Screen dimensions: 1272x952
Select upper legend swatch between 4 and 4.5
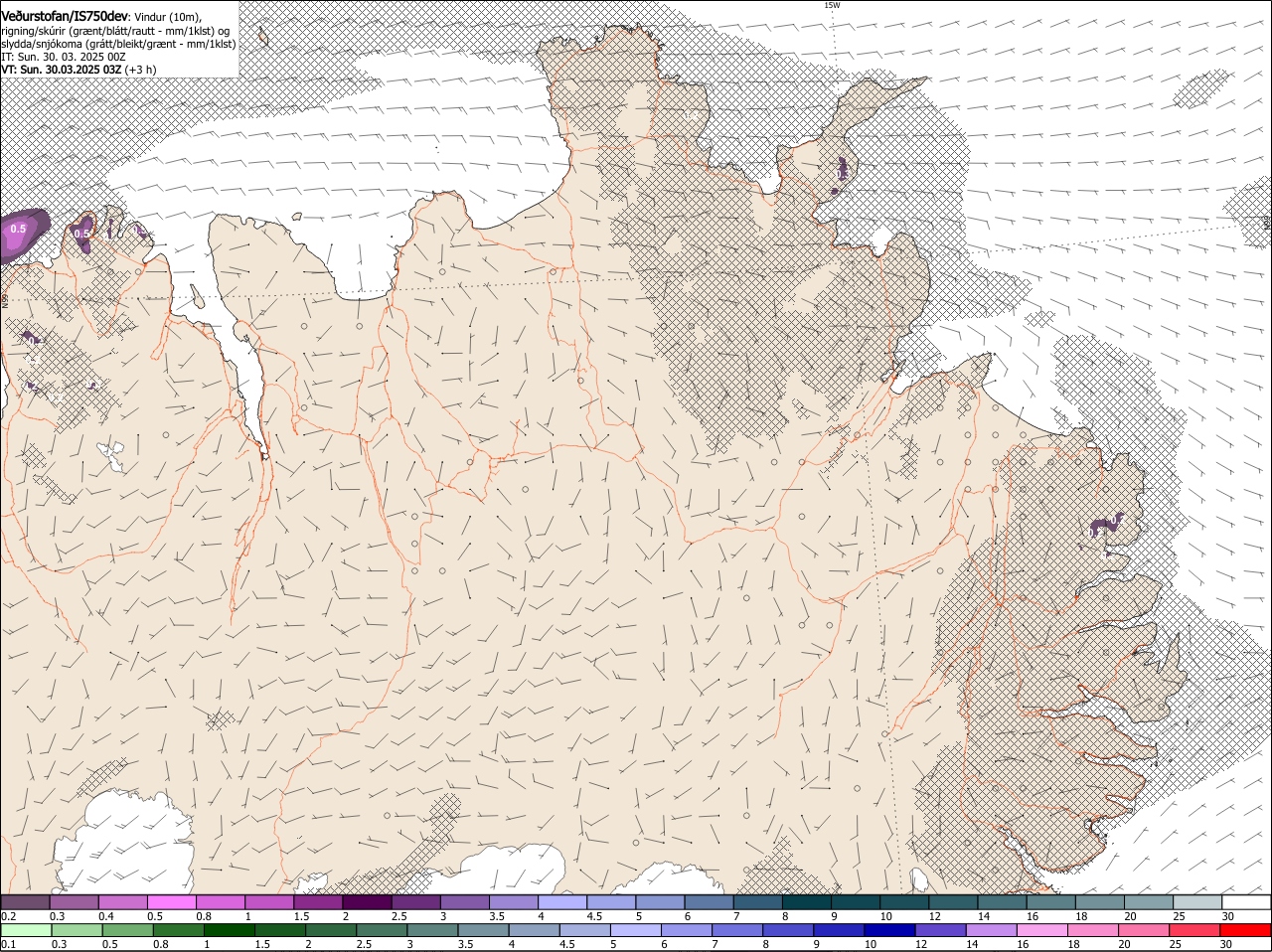point(562,902)
